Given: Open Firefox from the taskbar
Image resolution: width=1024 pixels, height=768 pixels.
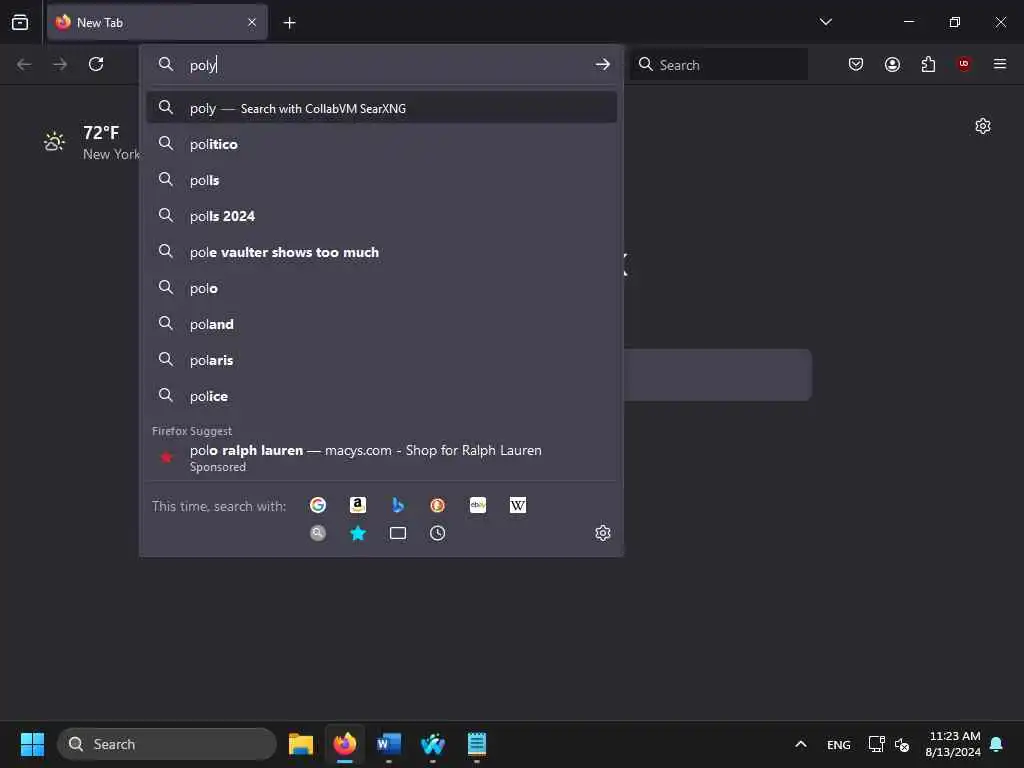Looking at the screenshot, I should coord(345,744).
